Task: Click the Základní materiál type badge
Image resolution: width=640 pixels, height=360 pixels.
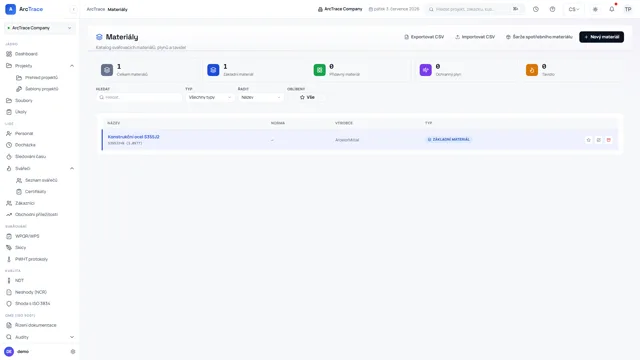Action: pyautogui.click(x=448, y=140)
